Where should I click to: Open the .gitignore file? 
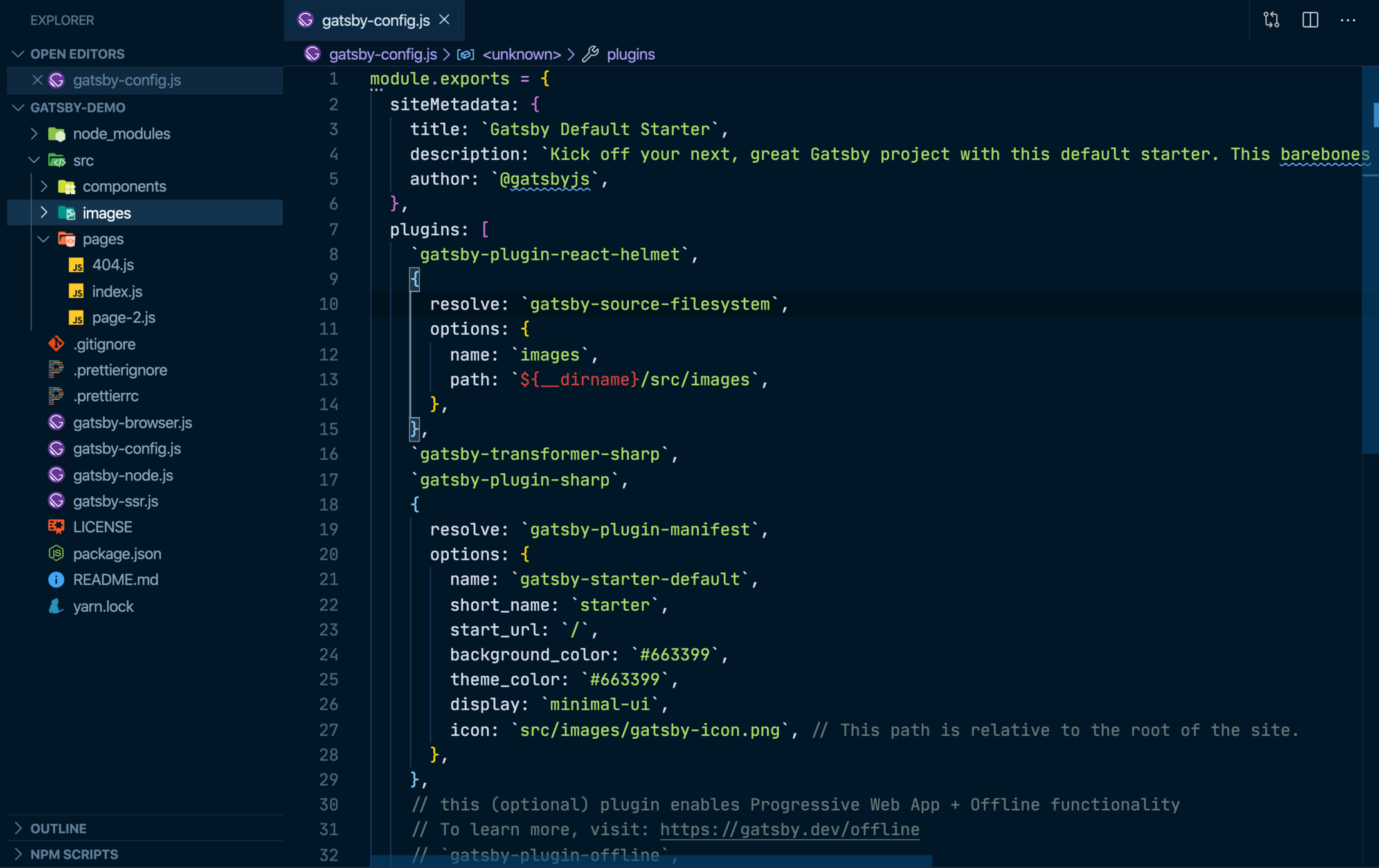point(104,344)
